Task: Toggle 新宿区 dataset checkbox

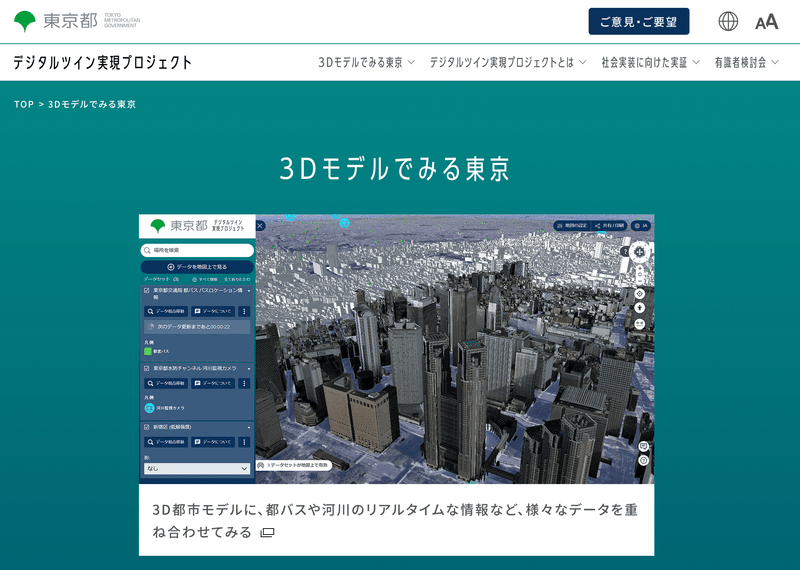Action: tap(146, 427)
